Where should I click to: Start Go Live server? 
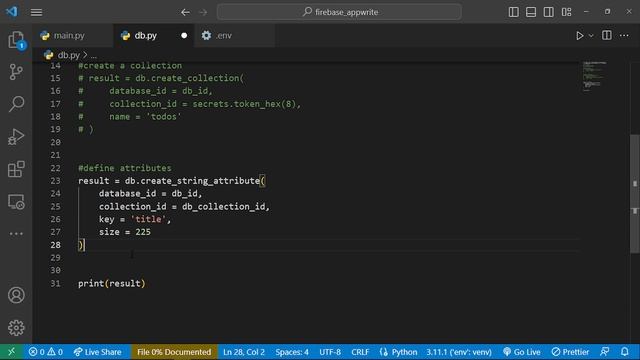(522, 352)
